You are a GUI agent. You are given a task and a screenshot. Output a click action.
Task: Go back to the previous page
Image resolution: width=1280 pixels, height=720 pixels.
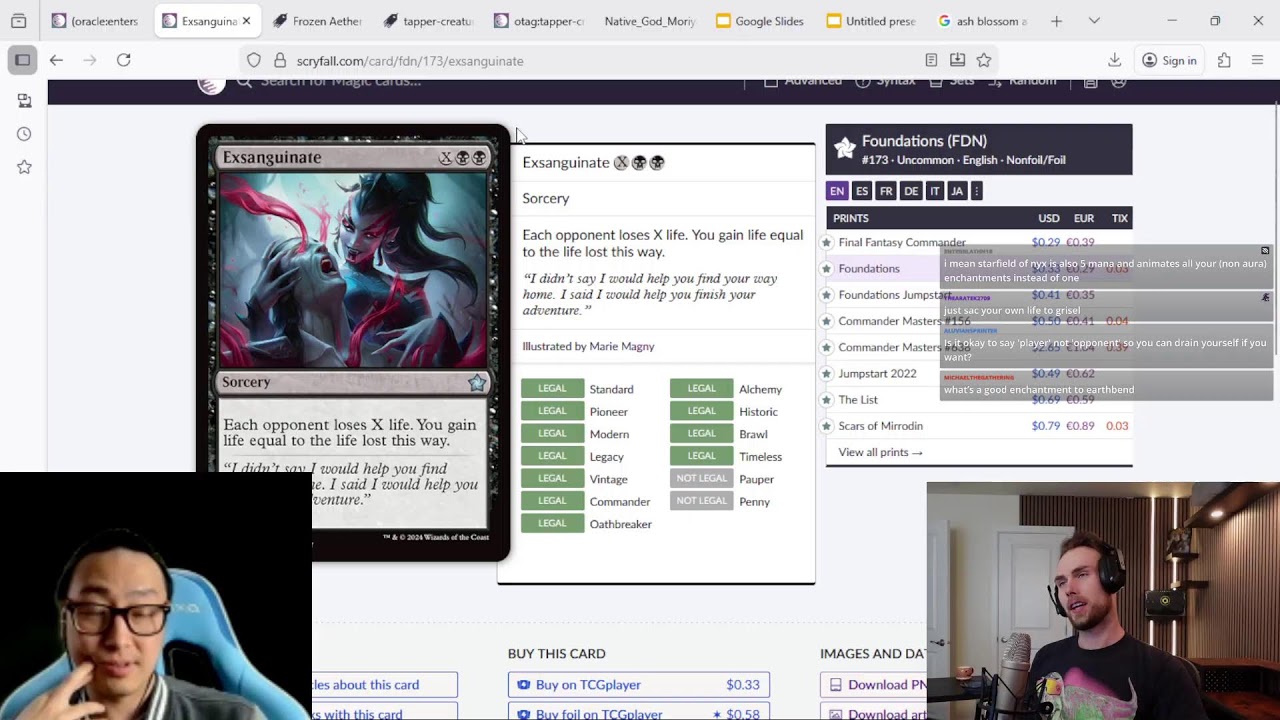click(56, 60)
